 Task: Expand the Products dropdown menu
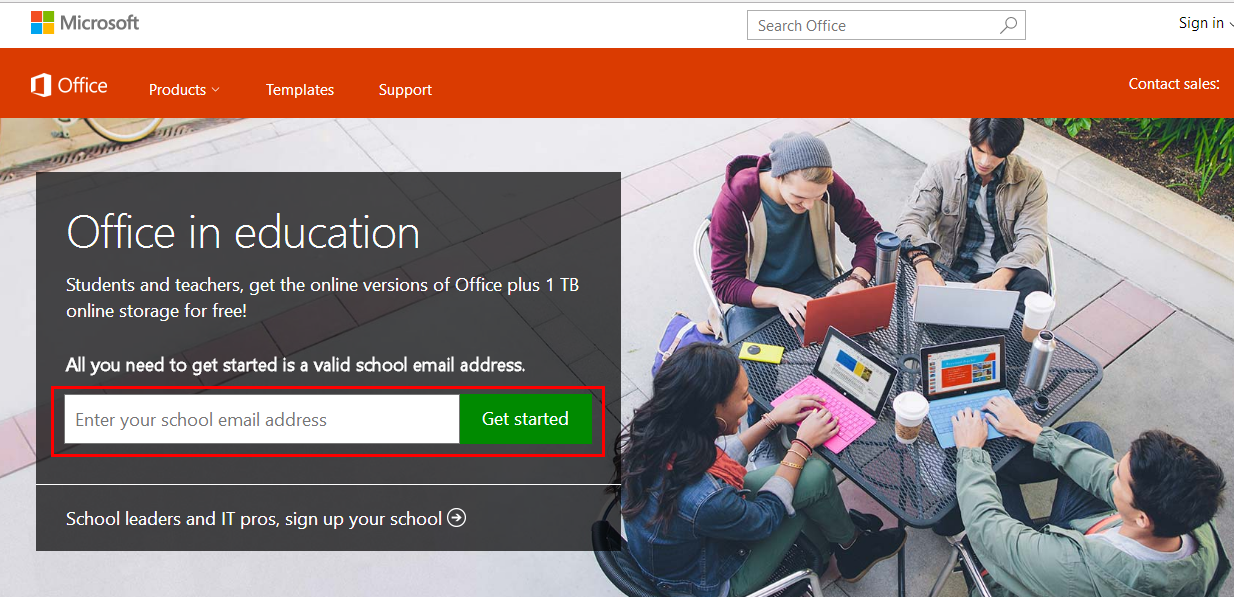(x=184, y=89)
